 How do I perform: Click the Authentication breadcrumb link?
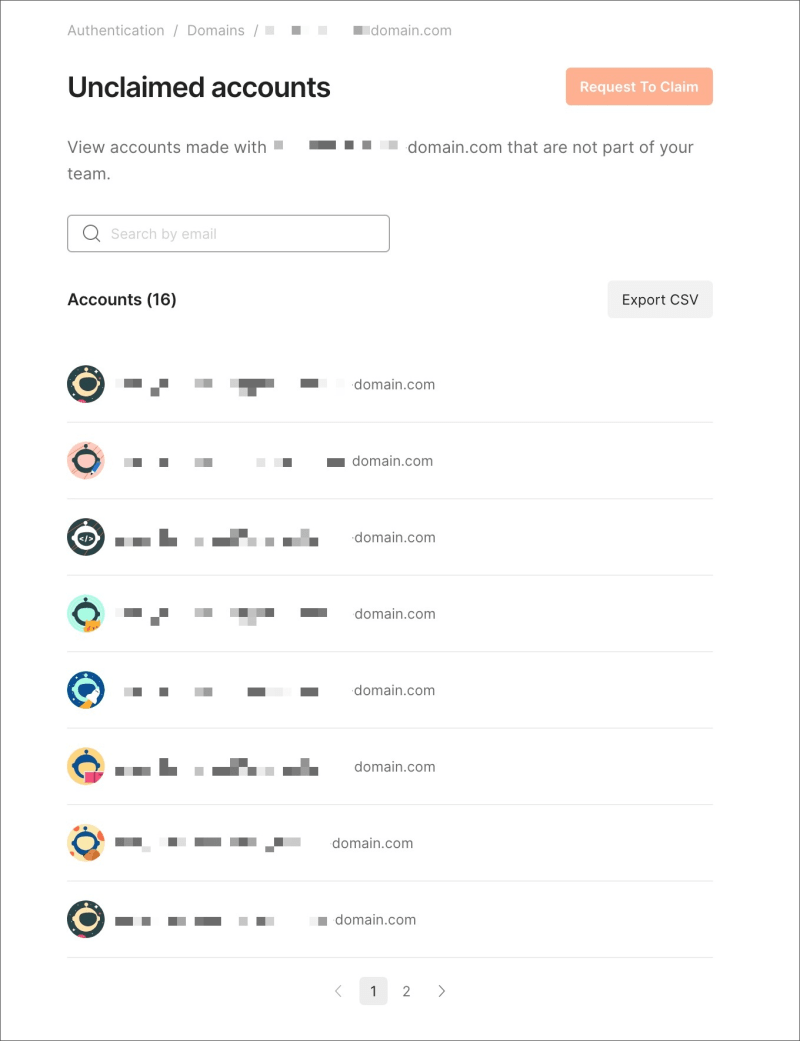pos(115,30)
